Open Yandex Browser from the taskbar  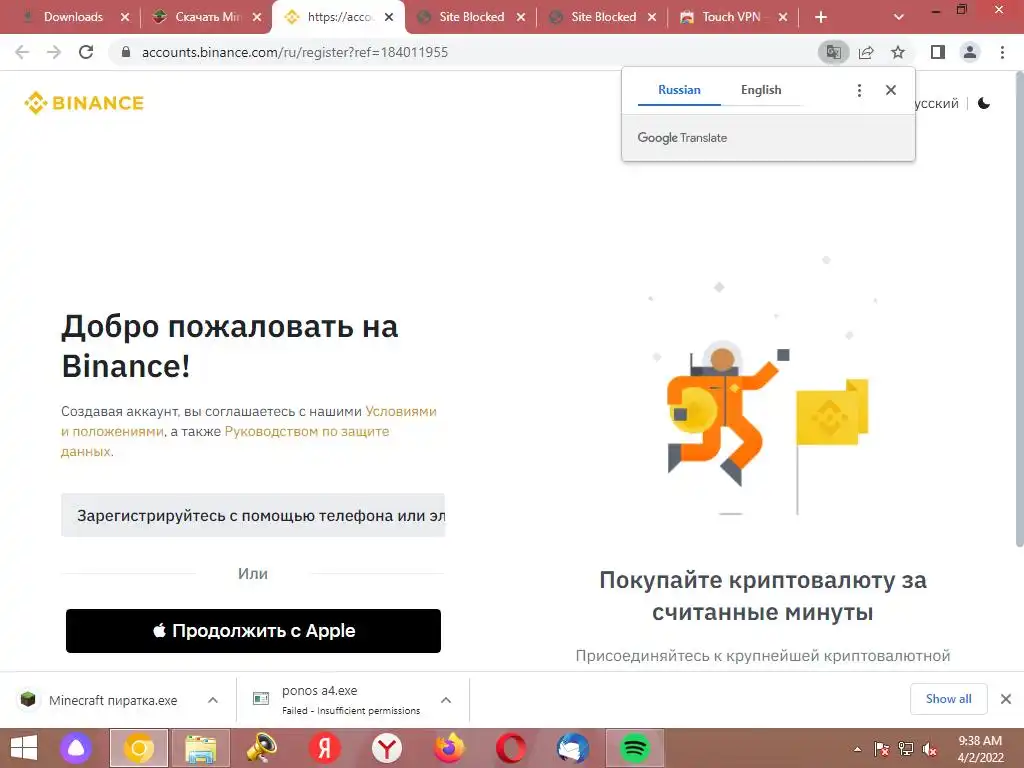(x=387, y=748)
